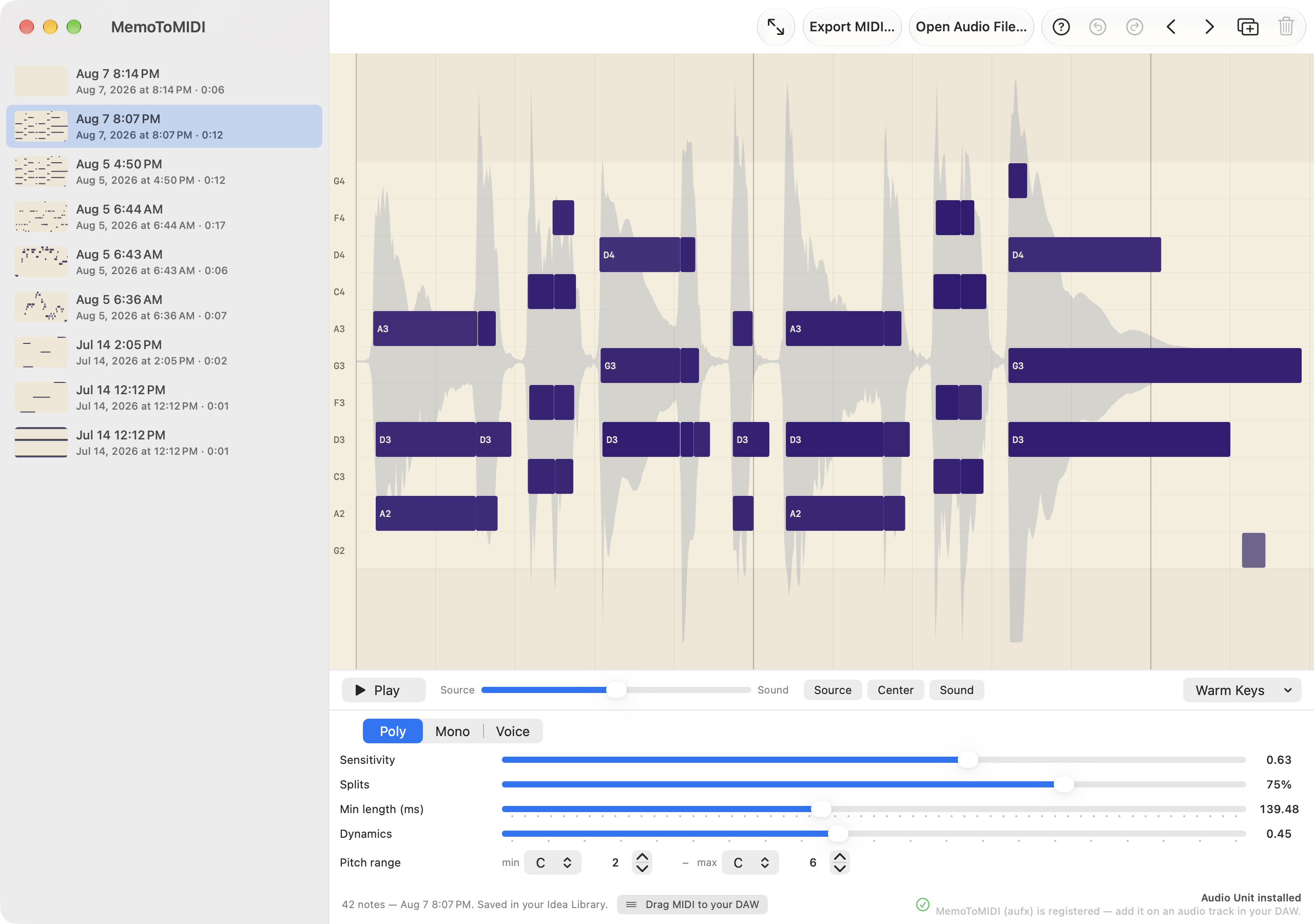Image resolution: width=1314 pixels, height=924 pixels.
Task: Select the first A3 note block
Action: coord(424,329)
